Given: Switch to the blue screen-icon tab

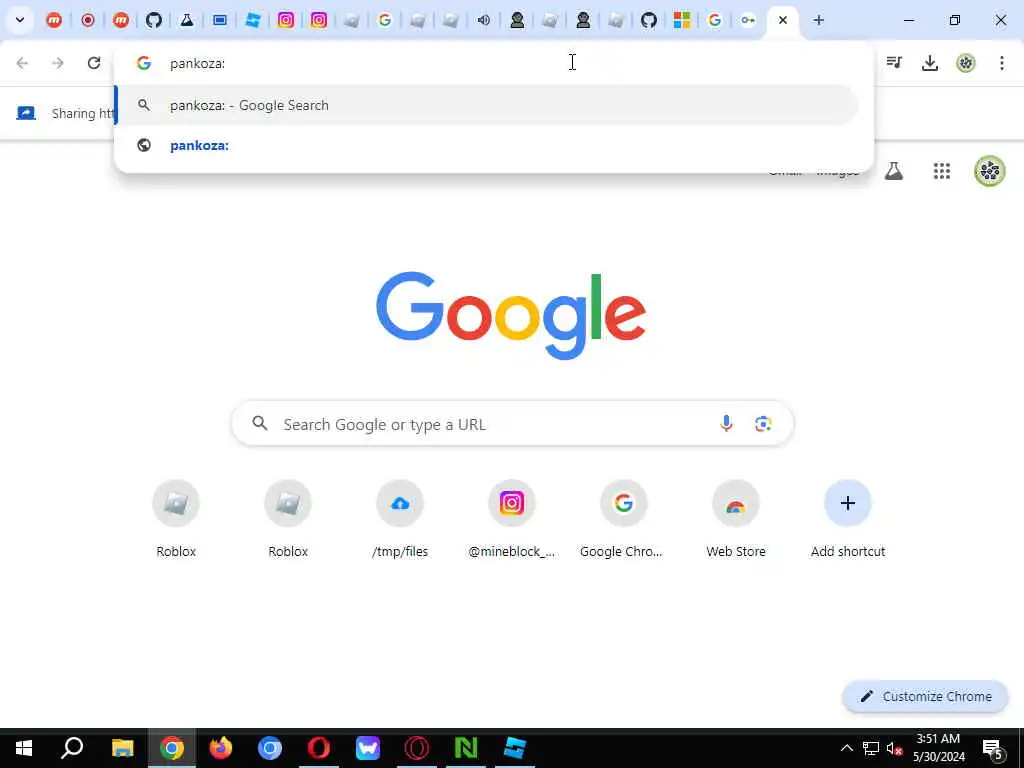Looking at the screenshot, I should tap(220, 20).
